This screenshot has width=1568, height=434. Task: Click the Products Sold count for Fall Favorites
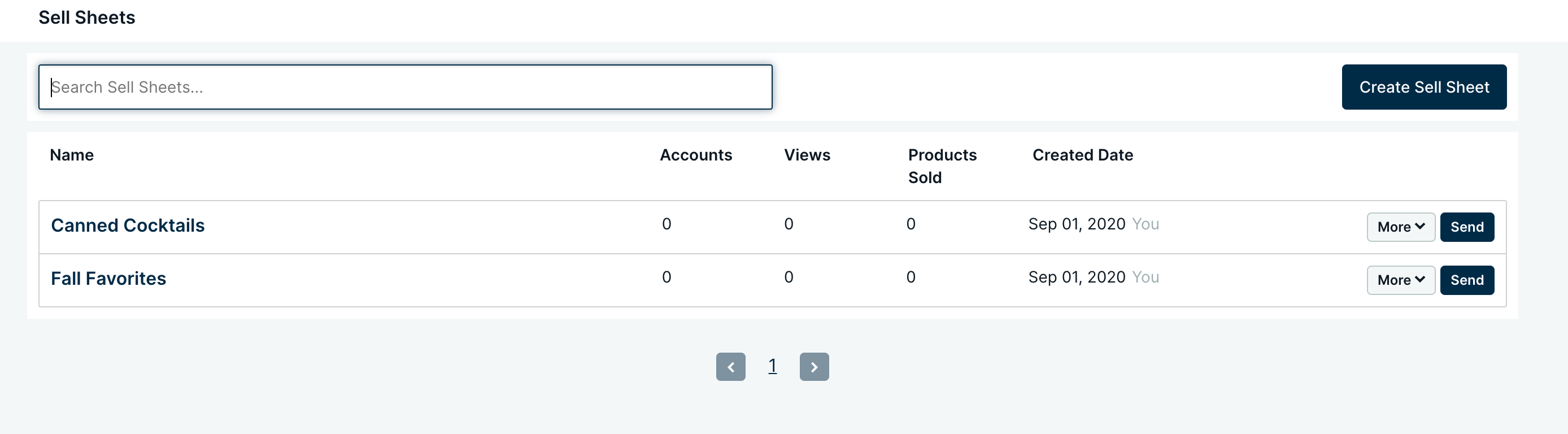tap(911, 277)
